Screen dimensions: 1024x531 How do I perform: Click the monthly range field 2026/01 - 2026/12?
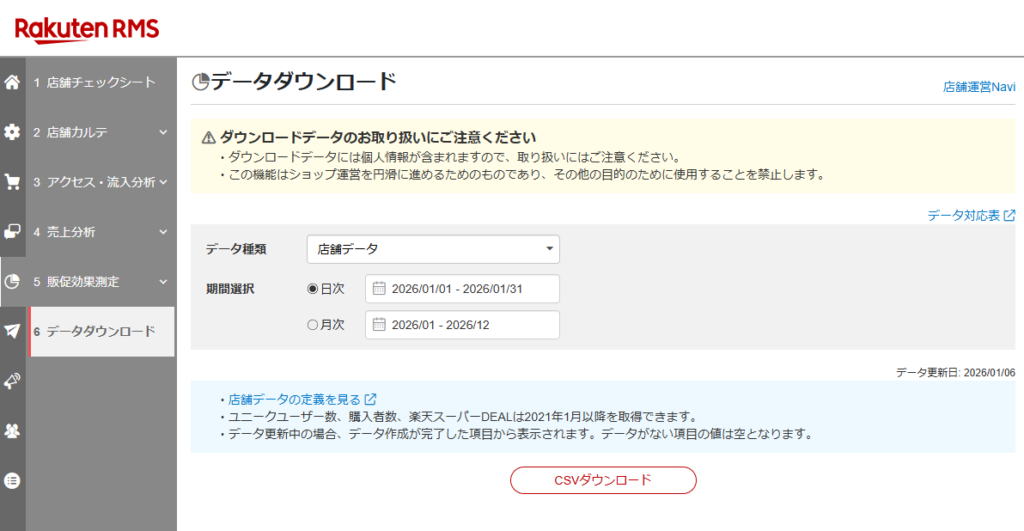[462, 325]
